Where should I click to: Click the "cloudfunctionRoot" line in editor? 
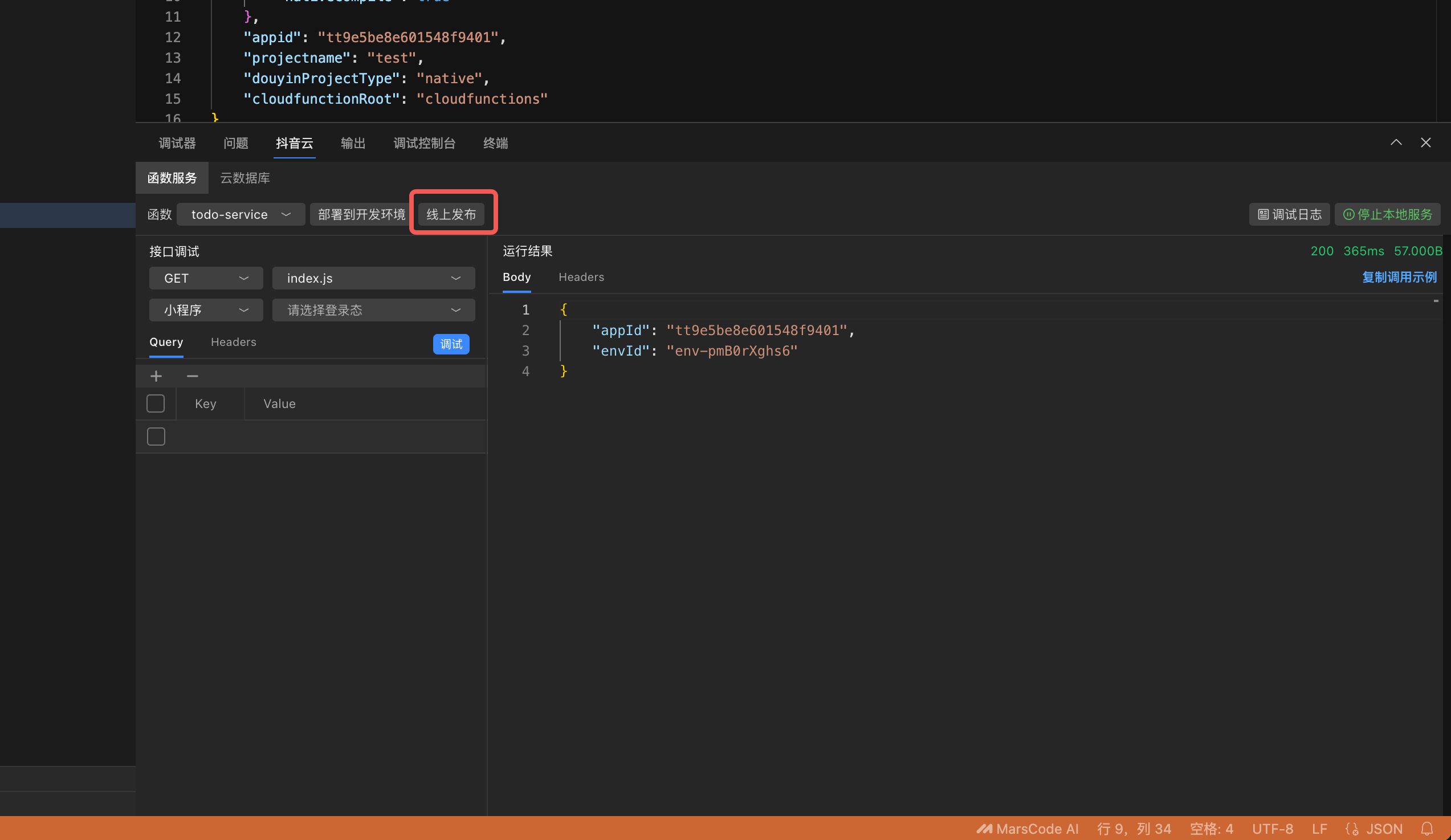(395, 99)
